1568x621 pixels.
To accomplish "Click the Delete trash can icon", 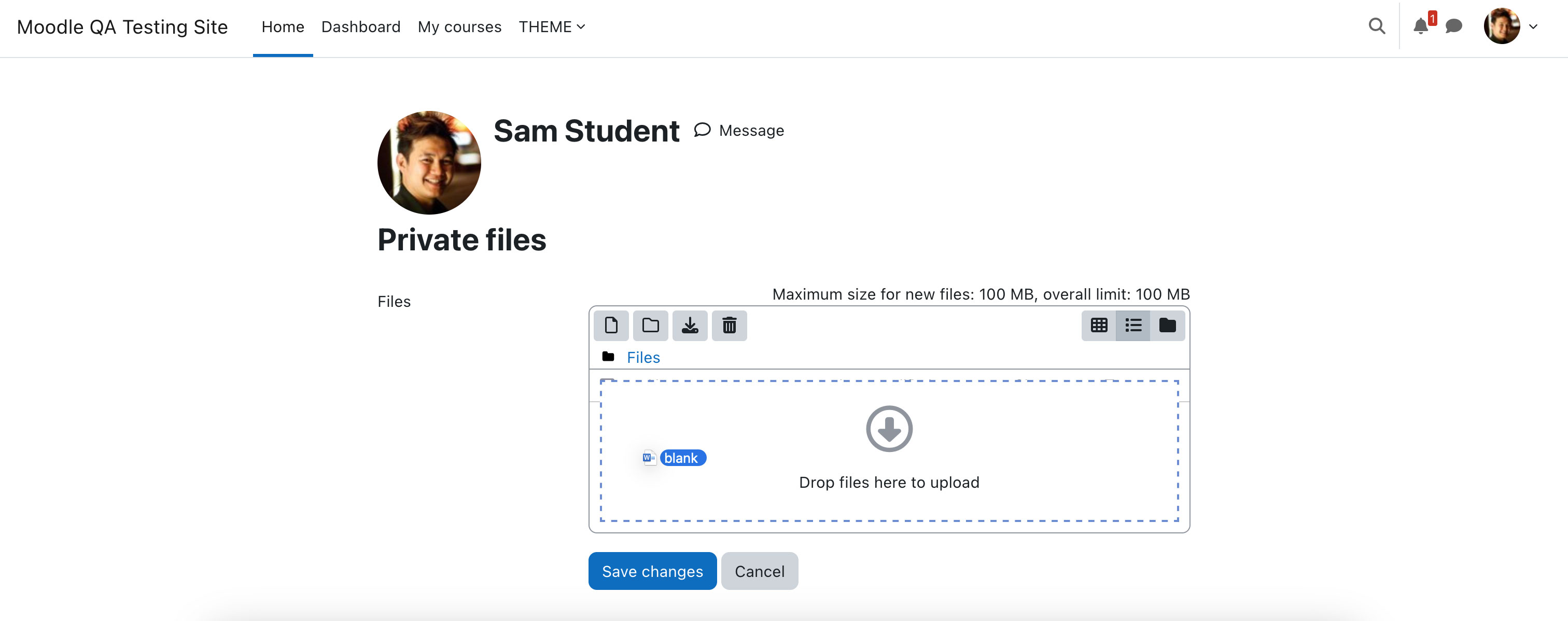I will (x=729, y=326).
